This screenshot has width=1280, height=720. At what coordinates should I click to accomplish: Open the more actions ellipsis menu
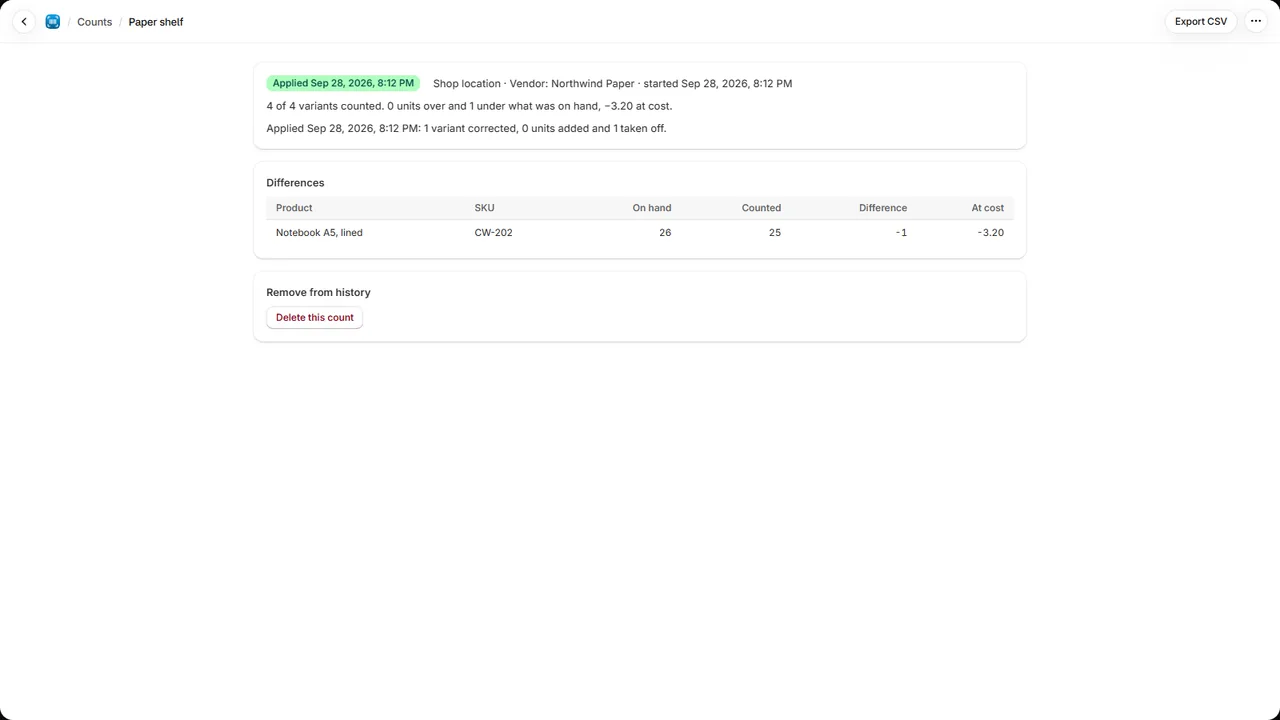pos(1256,21)
